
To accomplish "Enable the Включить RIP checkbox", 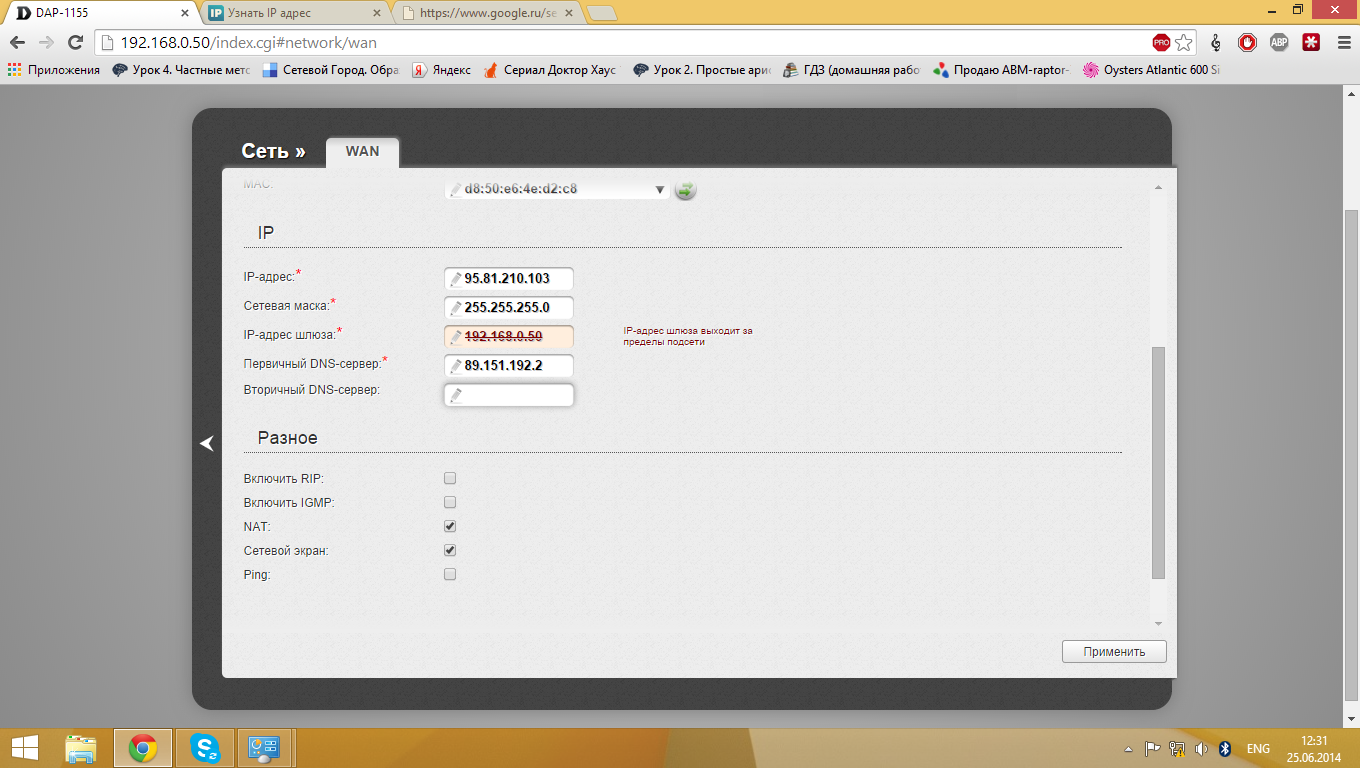I will tap(450, 478).
